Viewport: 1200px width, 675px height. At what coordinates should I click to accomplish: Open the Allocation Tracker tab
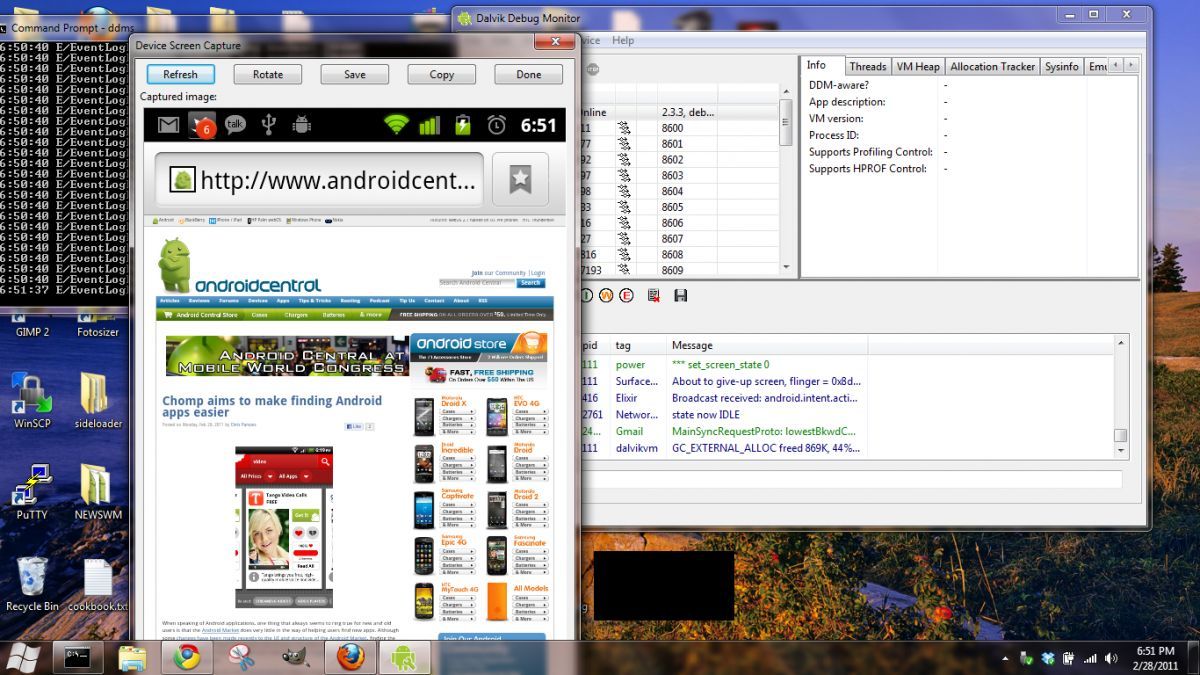[992, 66]
